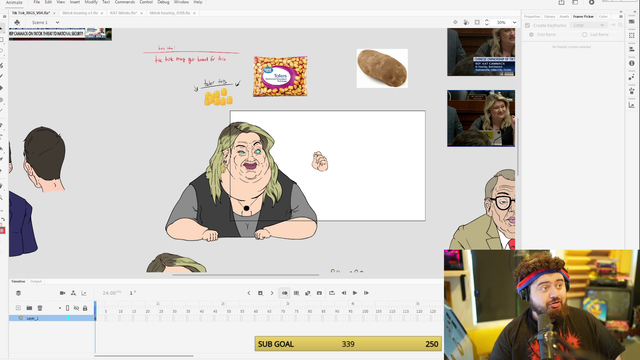640x360 pixels.
Task: Click the edit symbols icon beside Scene 1
Action: click(17, 22)
